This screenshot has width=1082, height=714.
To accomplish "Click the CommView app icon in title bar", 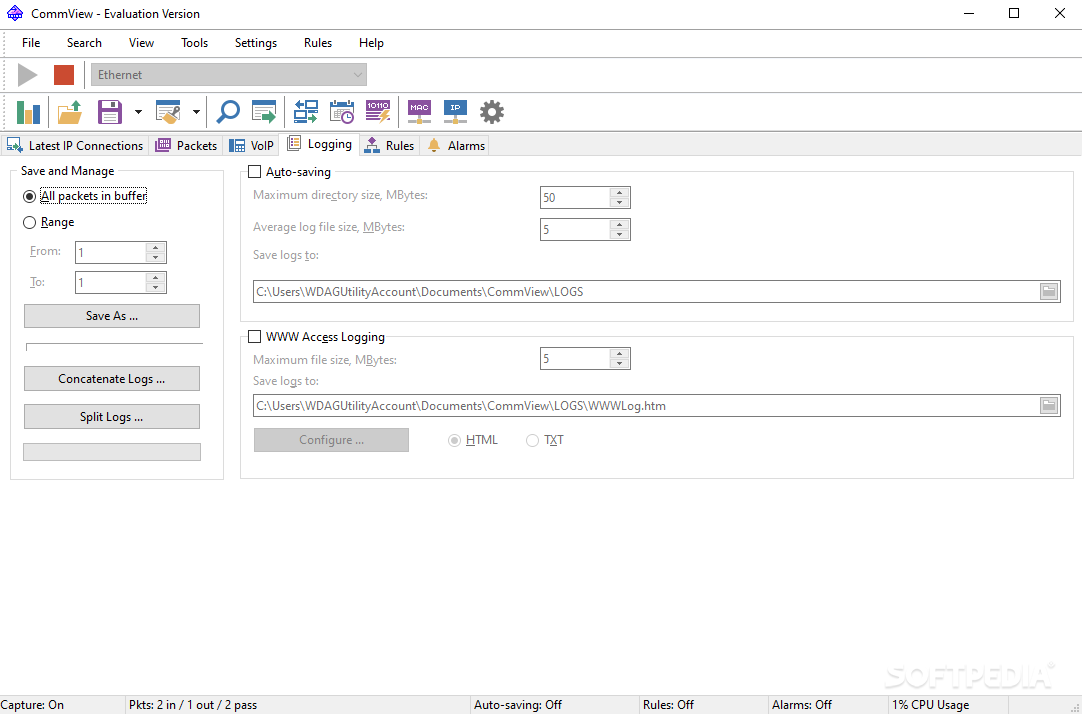I will pyautogui.click(x=14, y=13).
